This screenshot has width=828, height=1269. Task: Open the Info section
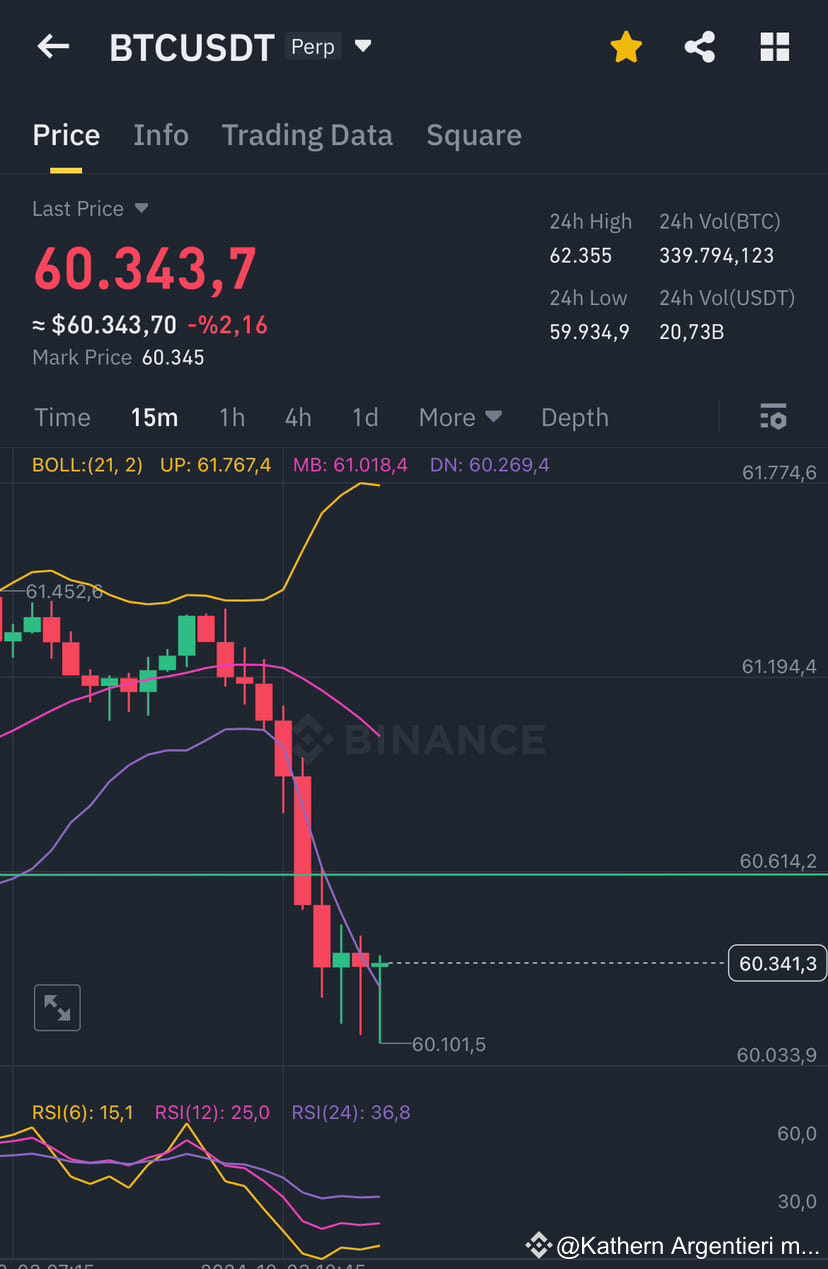click(161, 134)
